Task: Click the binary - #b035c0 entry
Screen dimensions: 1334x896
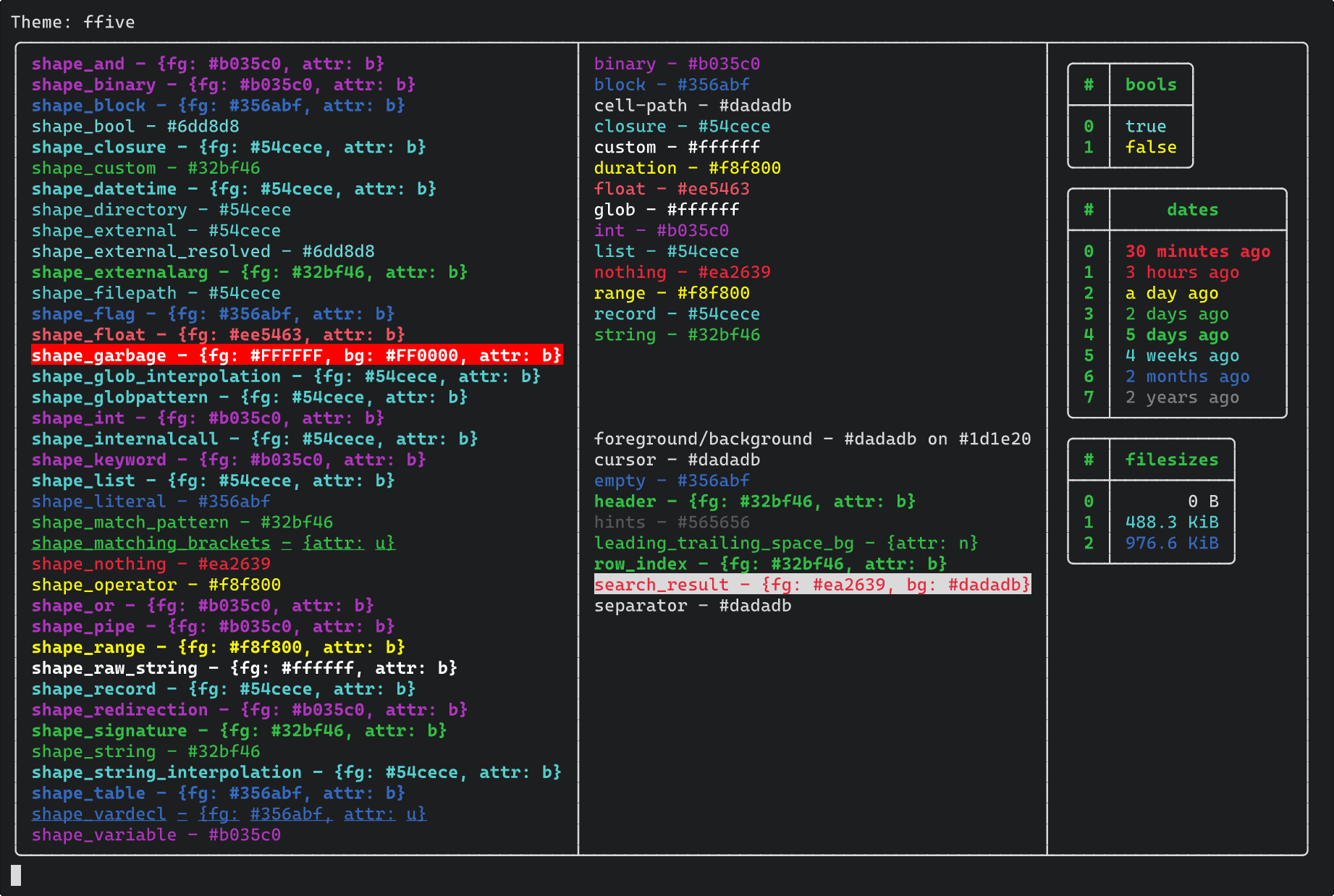Action: pyautogui.click(x=677, y=64)
